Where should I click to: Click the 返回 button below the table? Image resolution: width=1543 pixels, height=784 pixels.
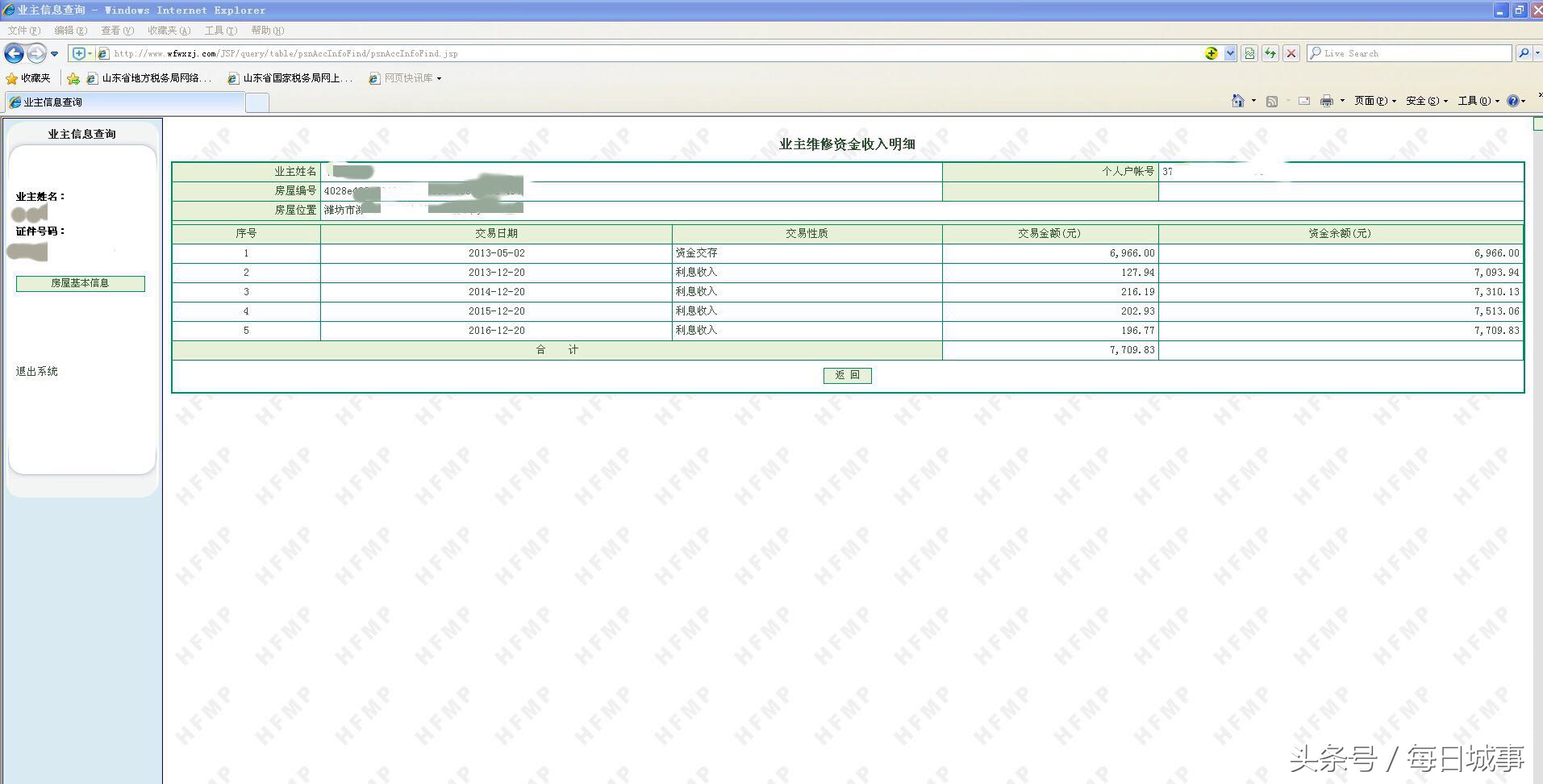click(847, 375)
